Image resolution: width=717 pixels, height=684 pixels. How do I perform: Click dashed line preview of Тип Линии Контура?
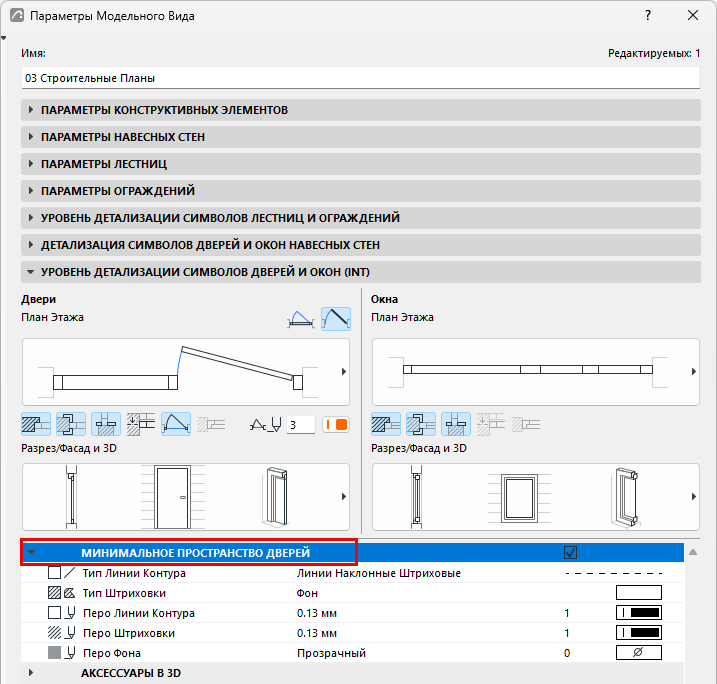click(x=614, y=573)
